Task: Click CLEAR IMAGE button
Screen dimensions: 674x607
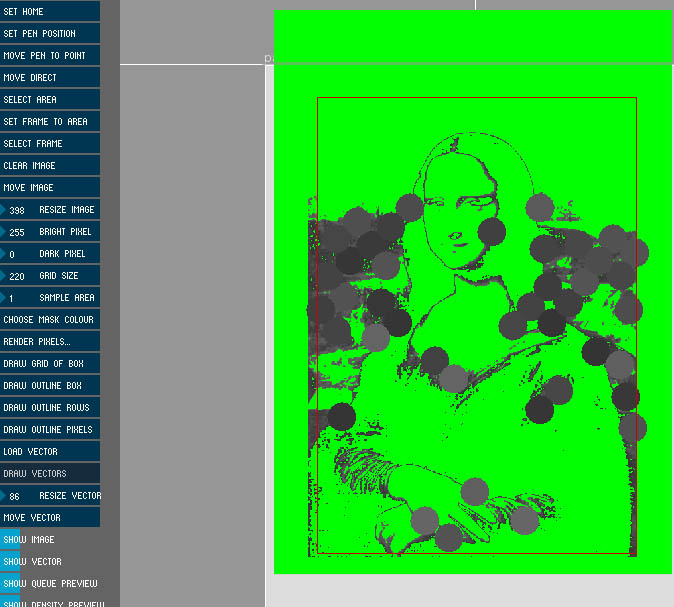Action: coord(50,165)
